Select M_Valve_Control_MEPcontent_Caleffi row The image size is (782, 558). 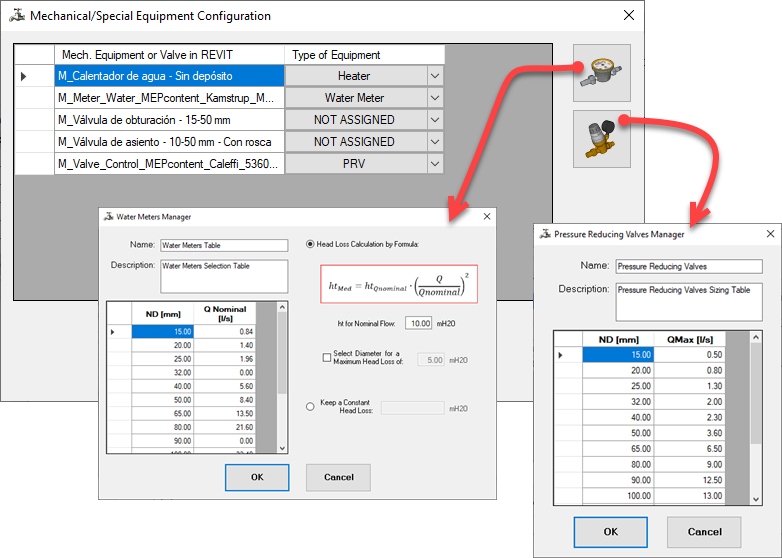click(170, 164)
